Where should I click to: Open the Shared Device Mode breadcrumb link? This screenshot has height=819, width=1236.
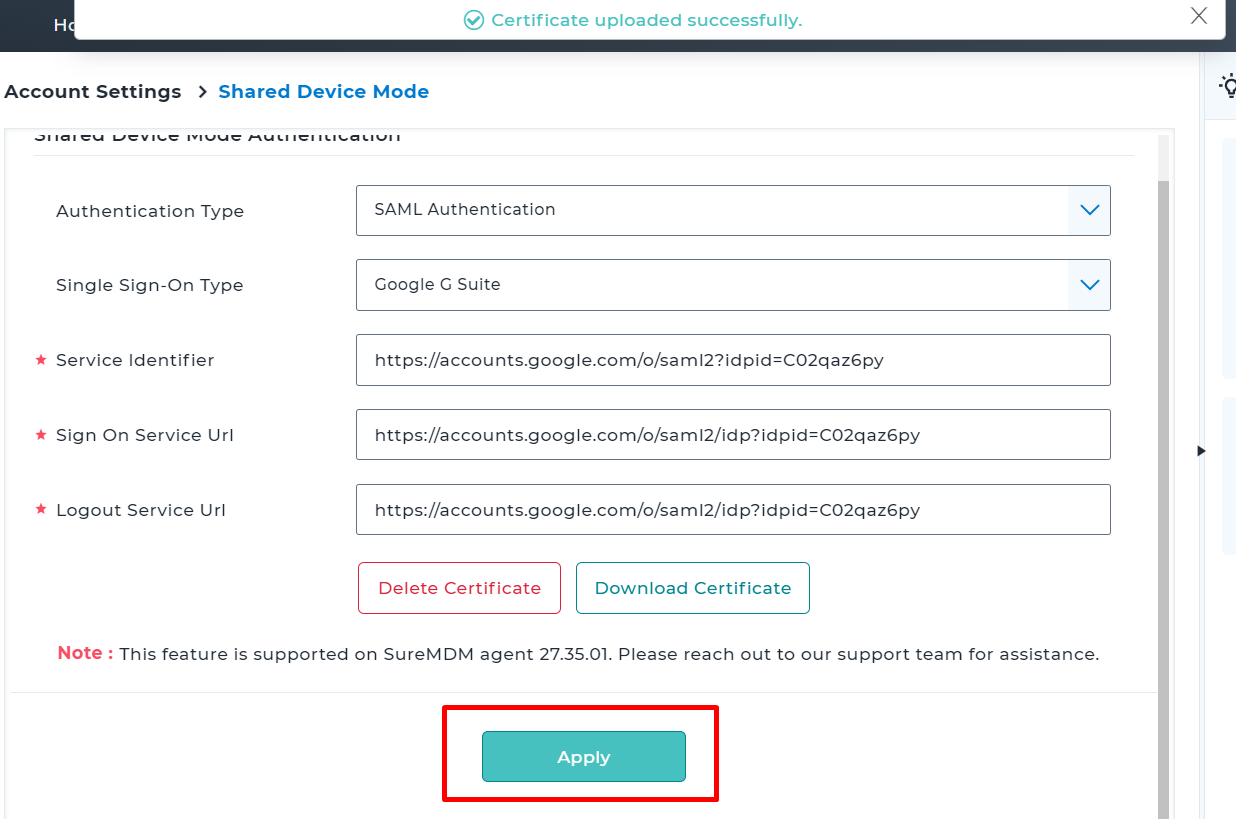pyautogui.click(x=324, y=92)
